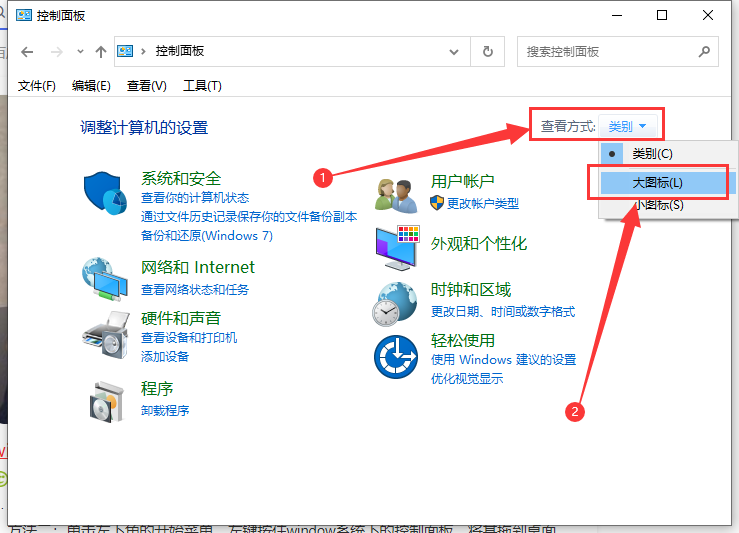Click the refresh button in address bar

pos(487,51)
